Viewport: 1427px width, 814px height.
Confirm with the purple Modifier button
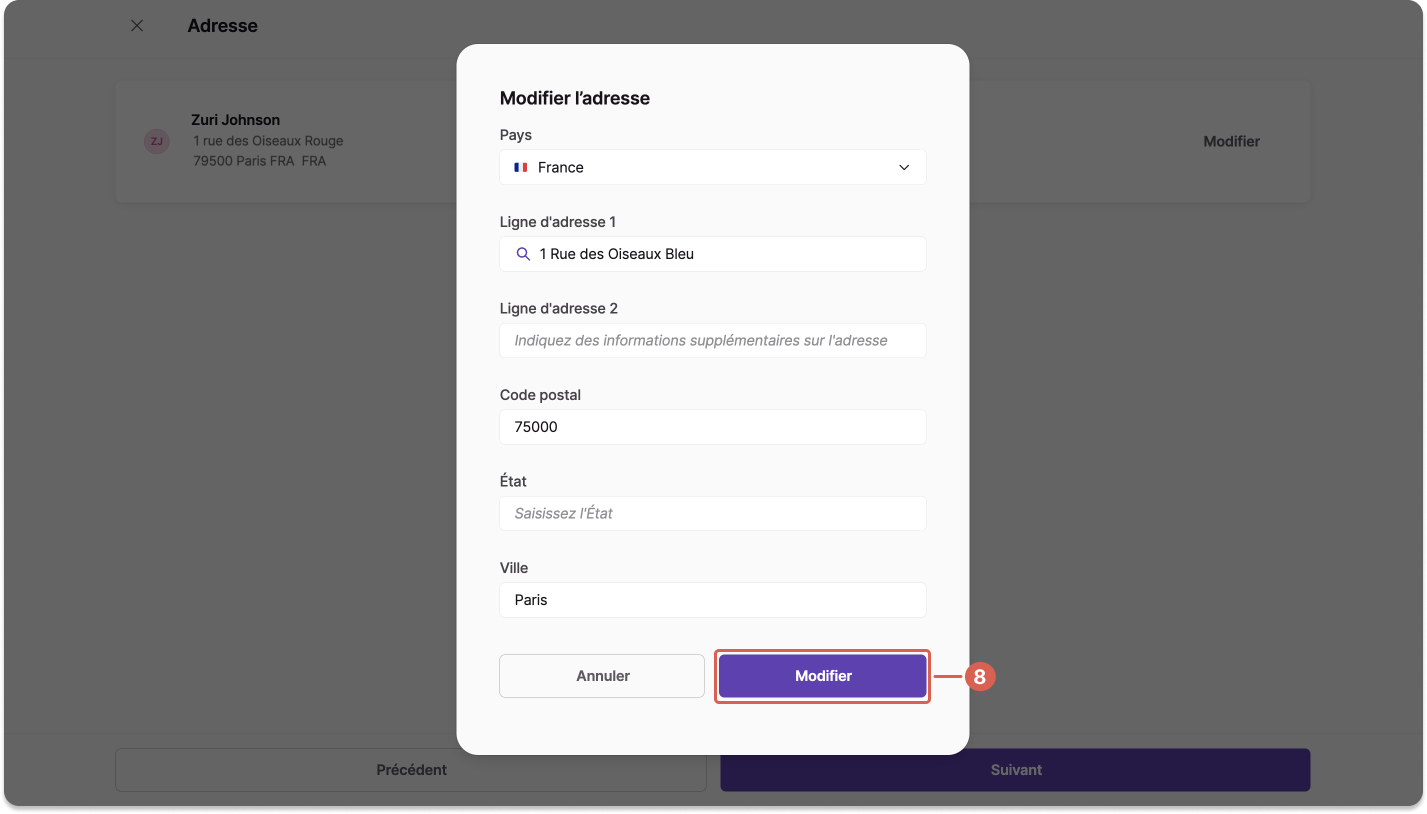coord(823,676)
